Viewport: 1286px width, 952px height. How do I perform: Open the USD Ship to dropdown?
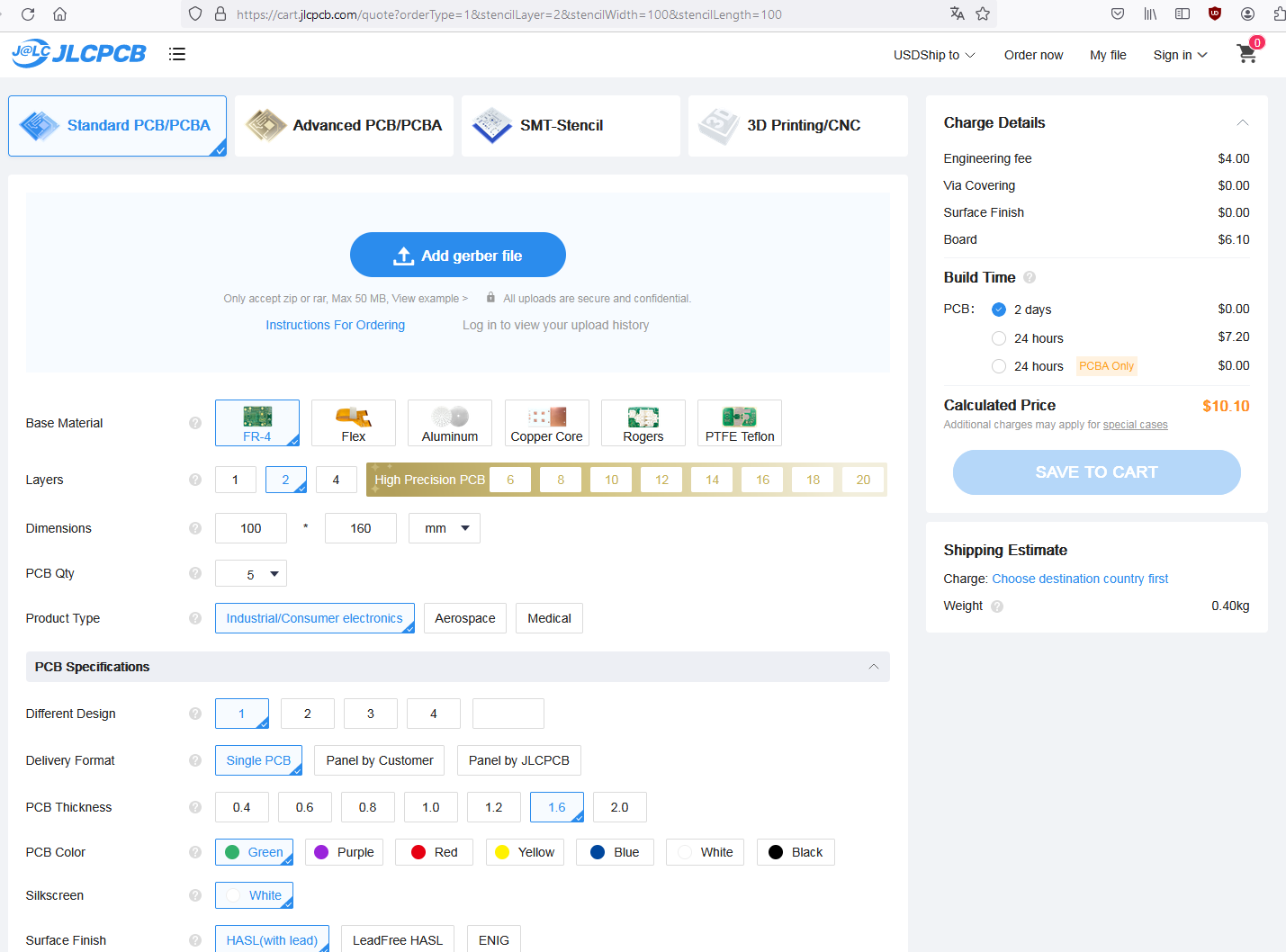point(934,55)
